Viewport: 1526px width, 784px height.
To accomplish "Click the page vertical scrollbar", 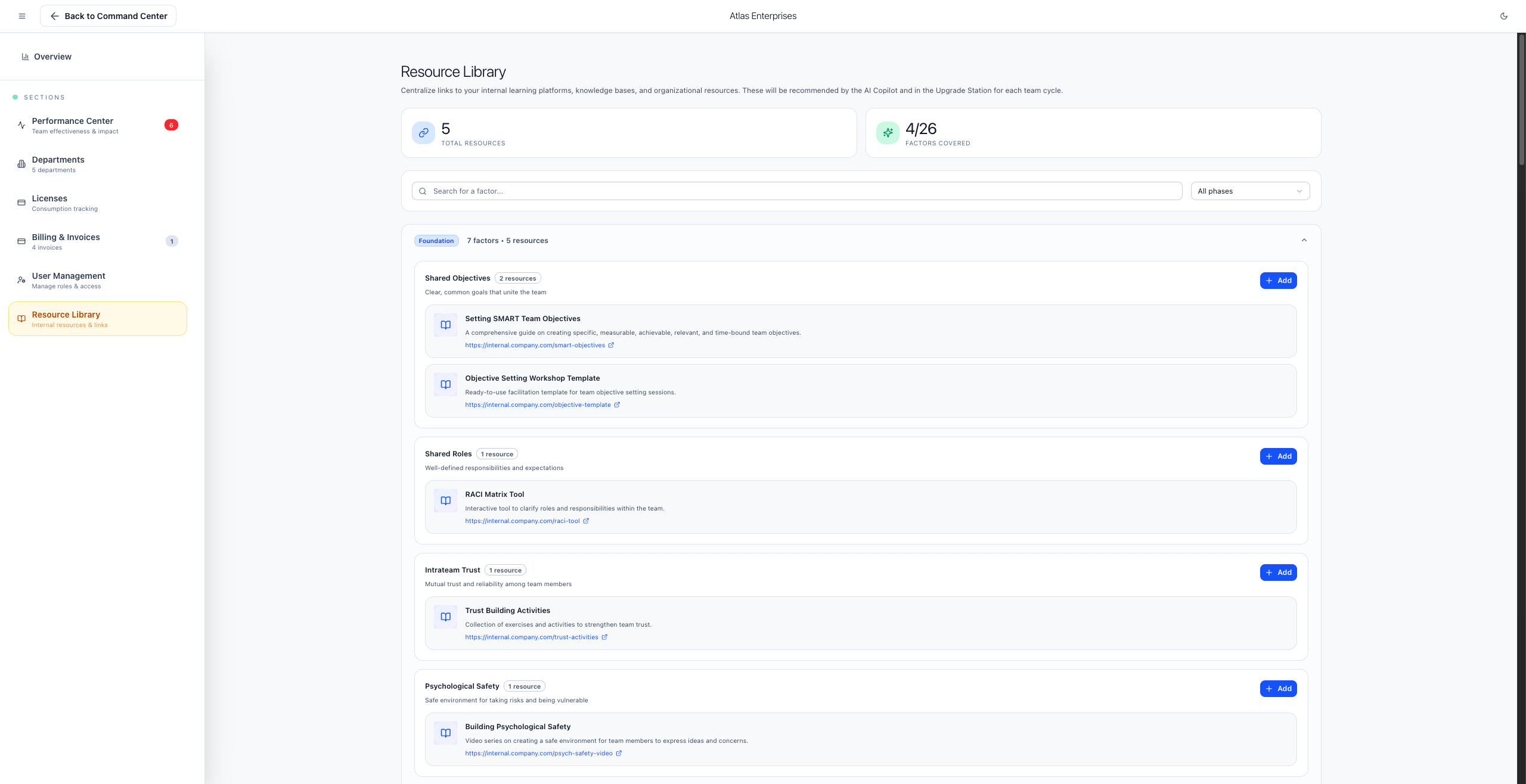I will pyautogui.click(x=1521, y=98).
